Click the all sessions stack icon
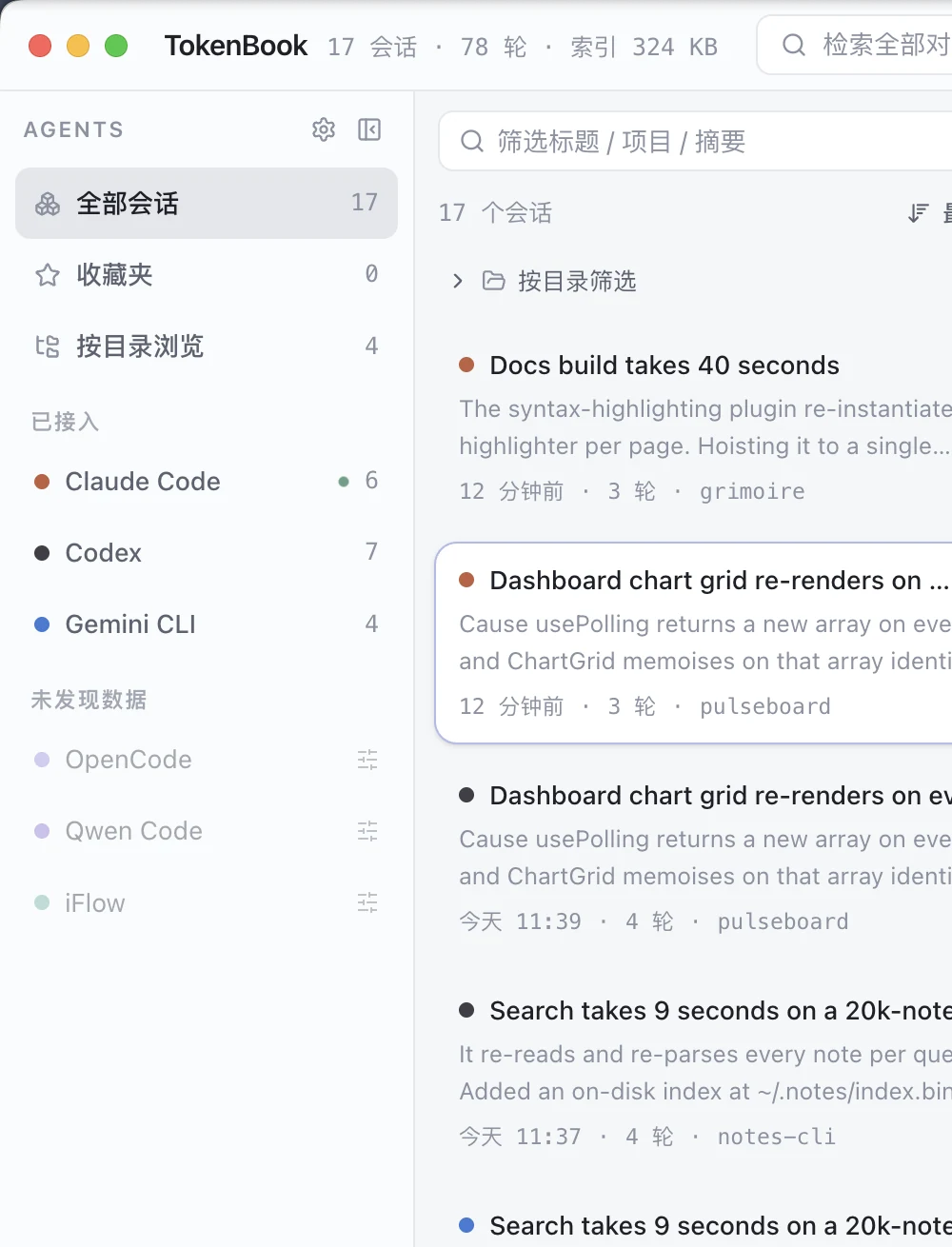The image size is (952, 1247). [x=48, y=204]
